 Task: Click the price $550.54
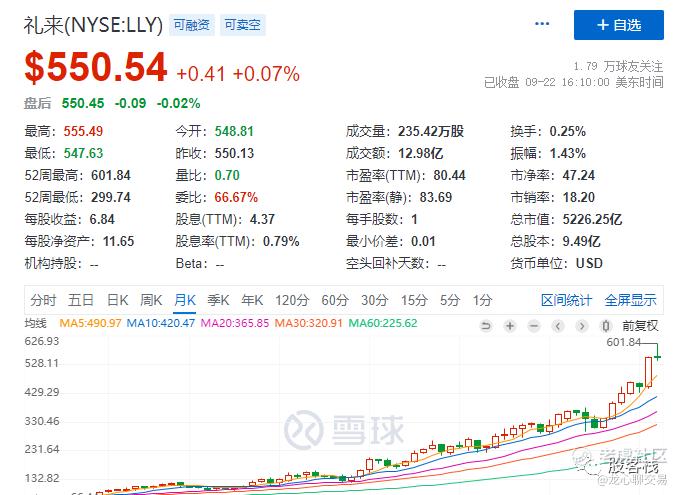coord(96,67)
